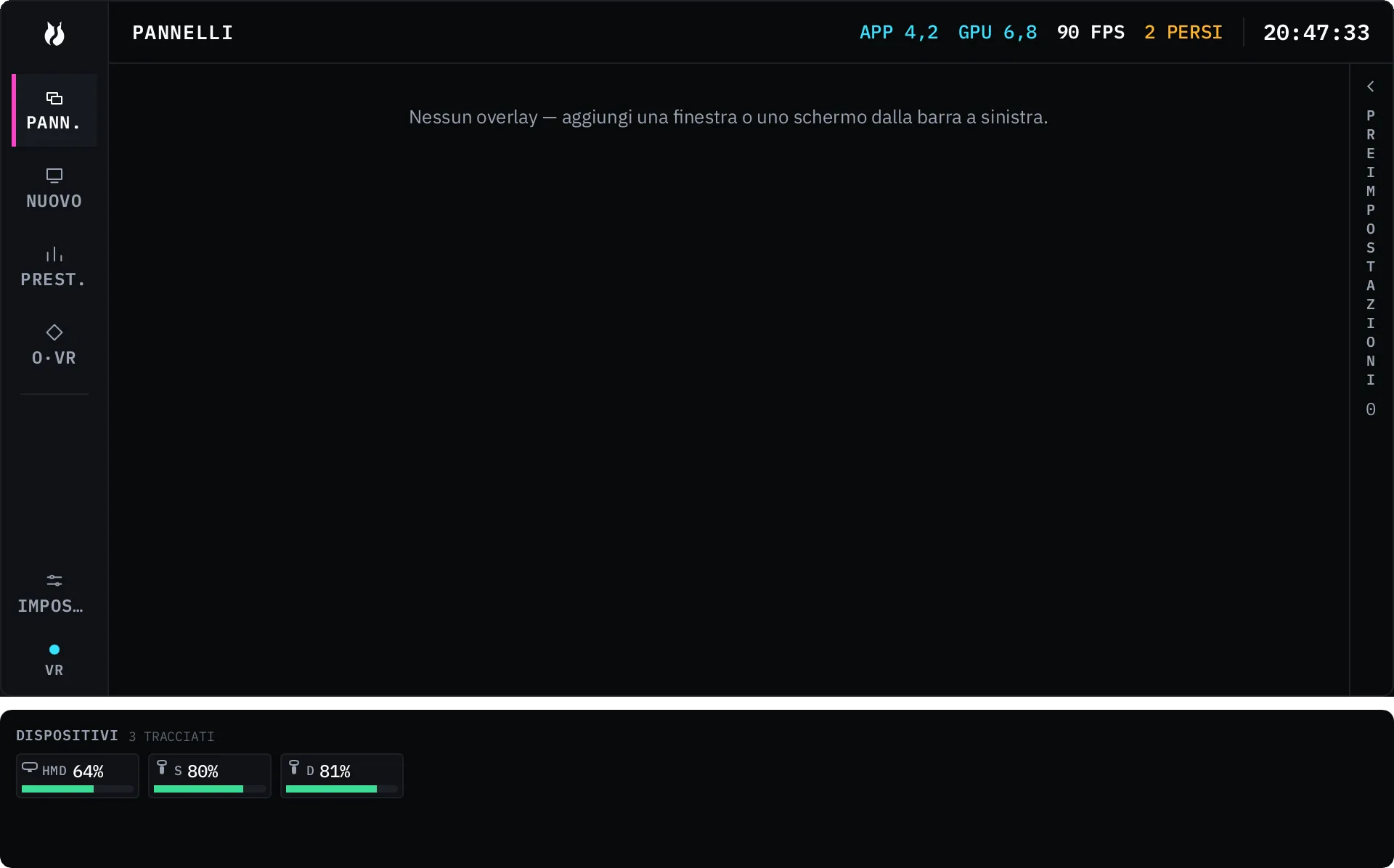Viewport: 1394px width, 868px height.
Task: Click the presets count 0 badge
Action: click(x=1371, y=409)
